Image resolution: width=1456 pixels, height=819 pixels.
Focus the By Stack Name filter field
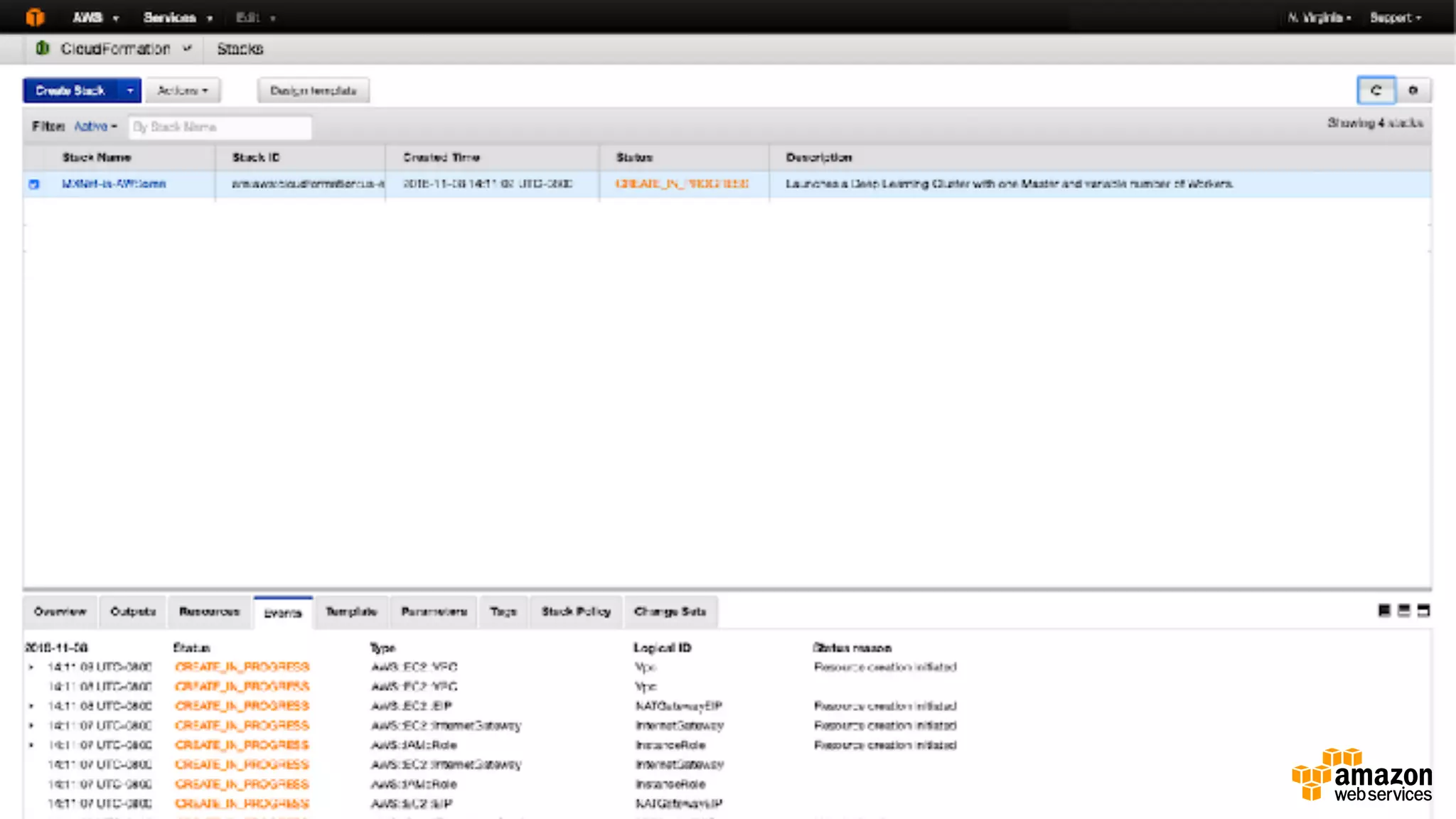tap(220, 127)
